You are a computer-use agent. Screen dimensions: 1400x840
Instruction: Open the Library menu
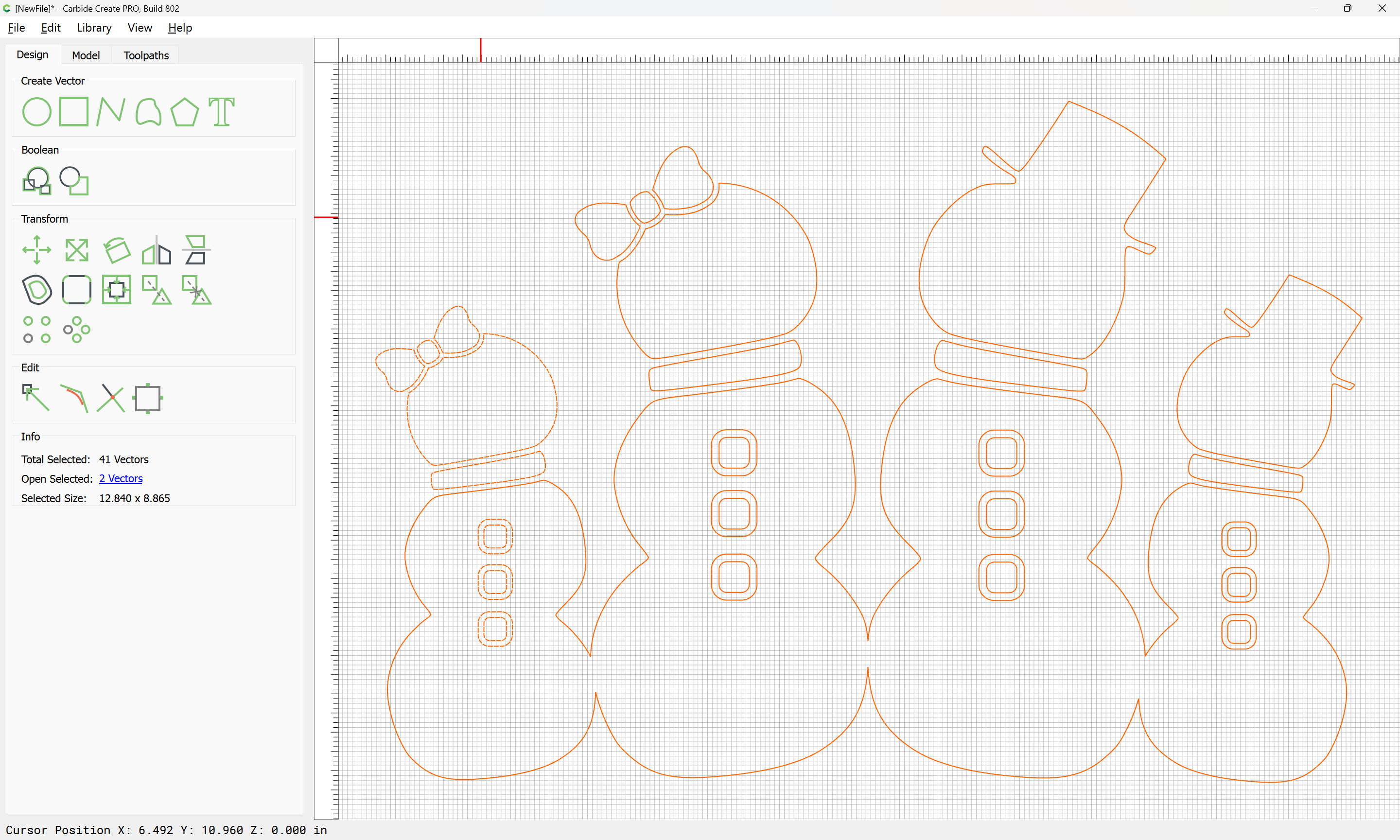[x=94, y=28]
